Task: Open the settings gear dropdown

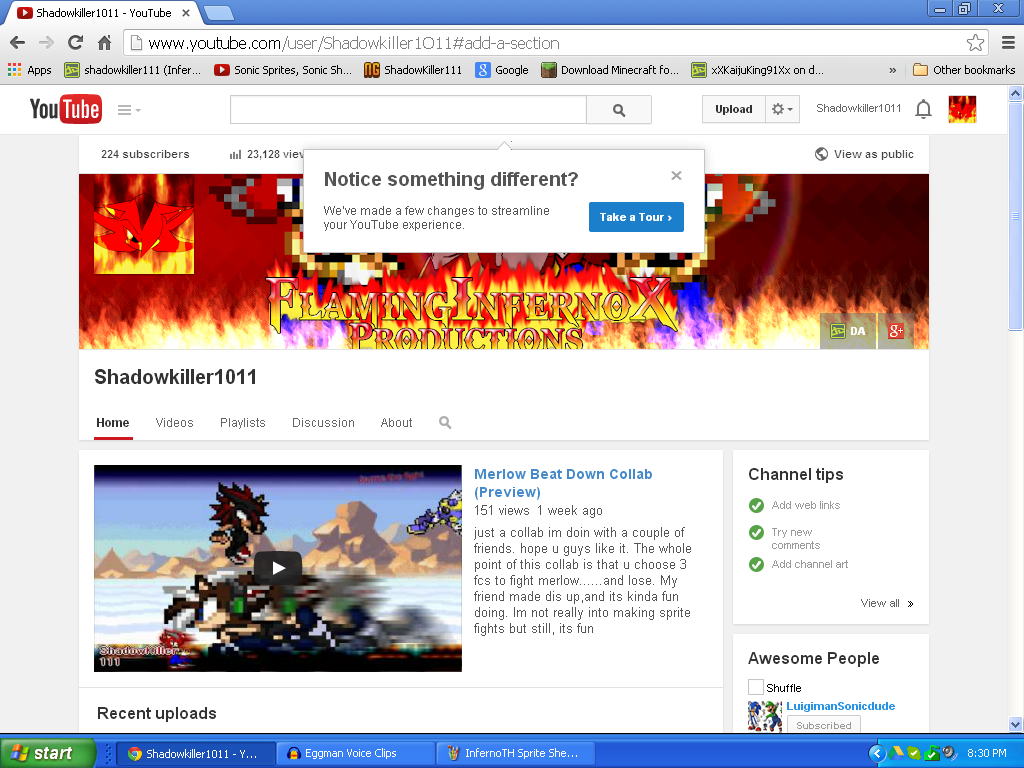Action: click(x=782, y=109)
